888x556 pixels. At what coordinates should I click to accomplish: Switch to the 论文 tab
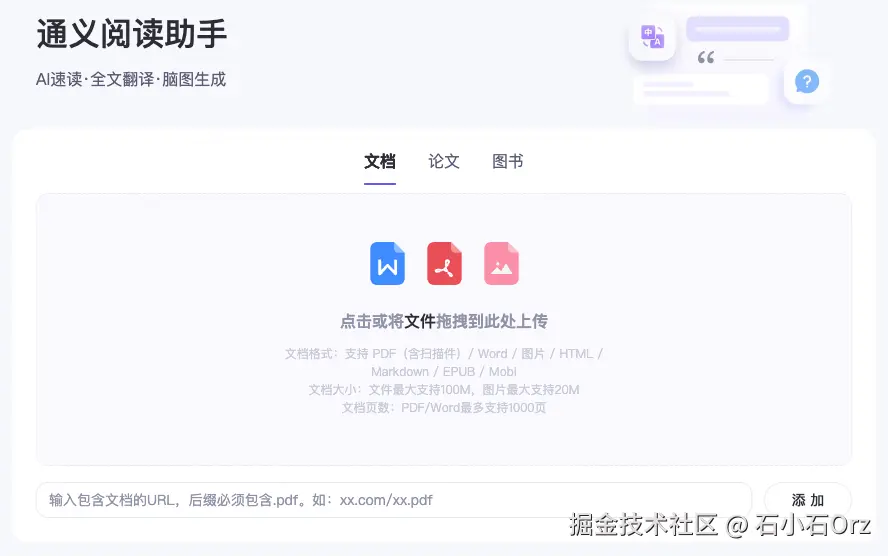click(x=443, y=162)
